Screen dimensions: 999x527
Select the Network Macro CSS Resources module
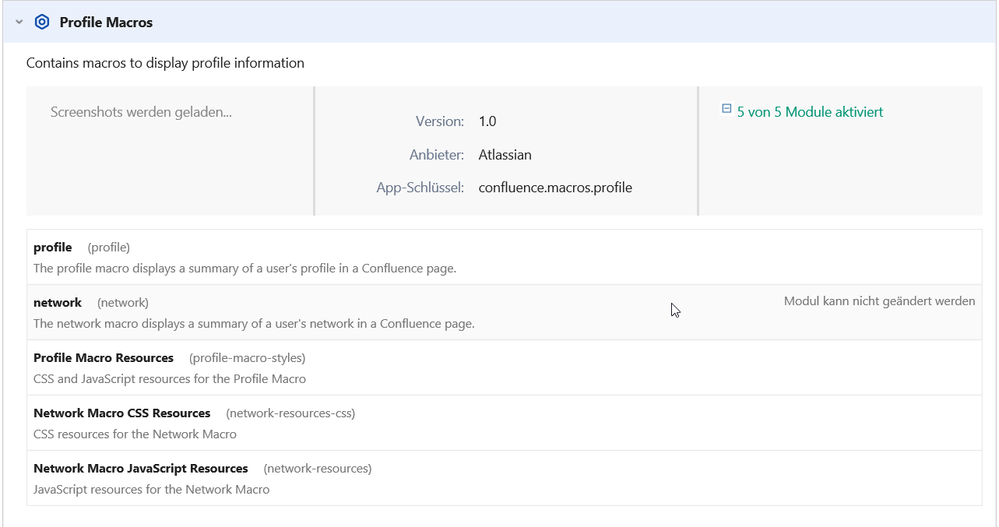[504, 423]
